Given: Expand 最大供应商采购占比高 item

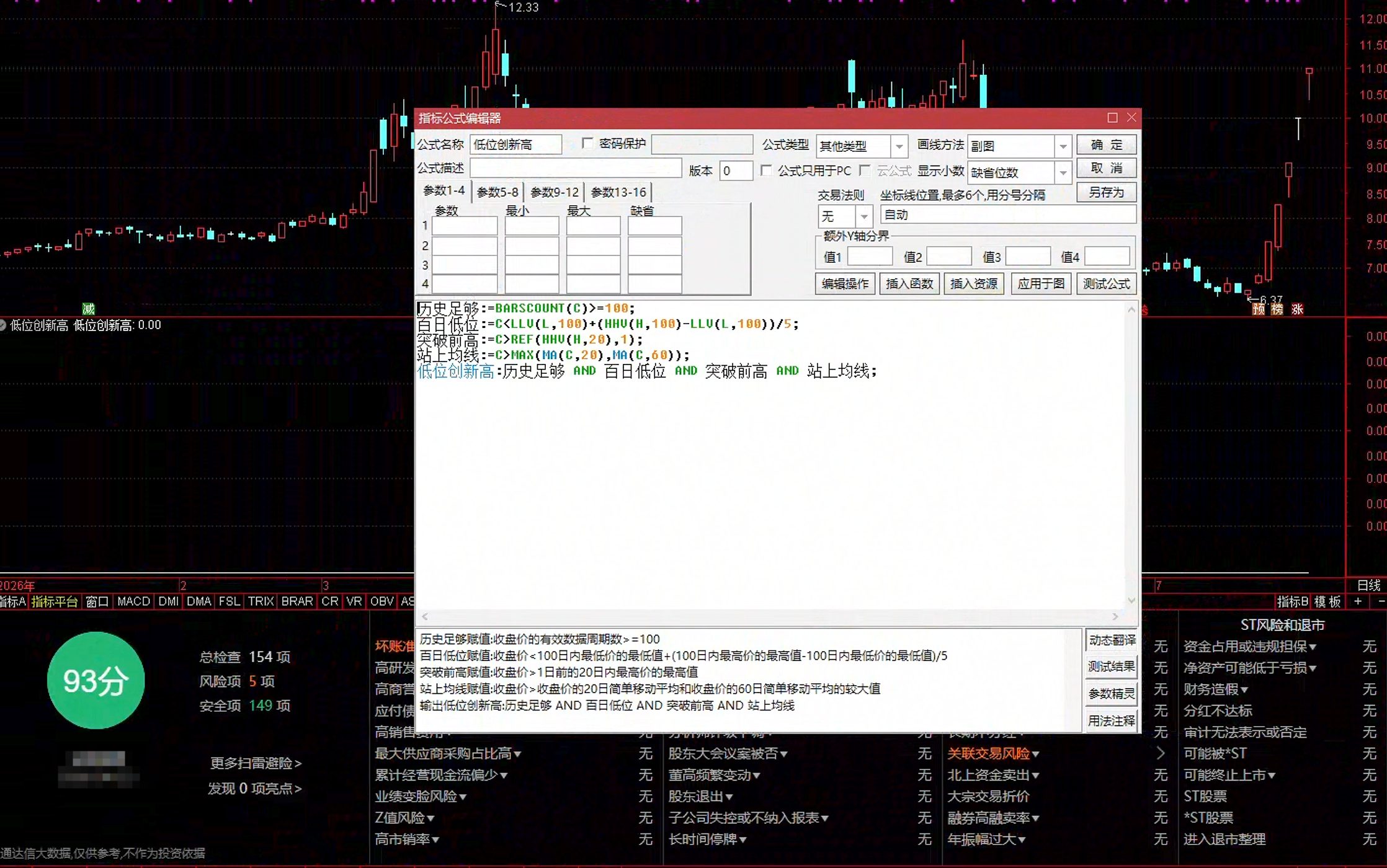Looking at the screenshot, I should (448, 754).
